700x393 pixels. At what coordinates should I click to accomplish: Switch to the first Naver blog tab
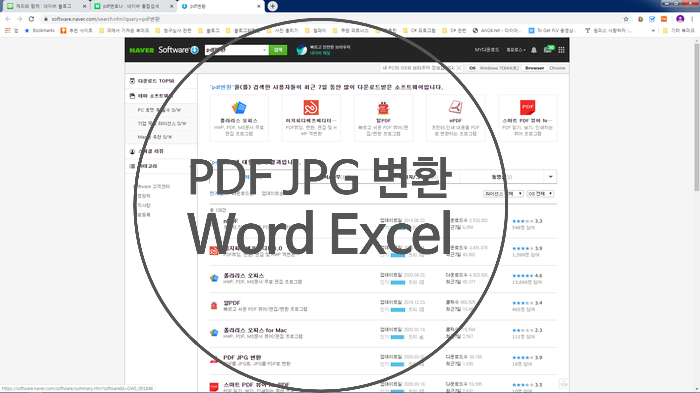(x=45, y=6)
